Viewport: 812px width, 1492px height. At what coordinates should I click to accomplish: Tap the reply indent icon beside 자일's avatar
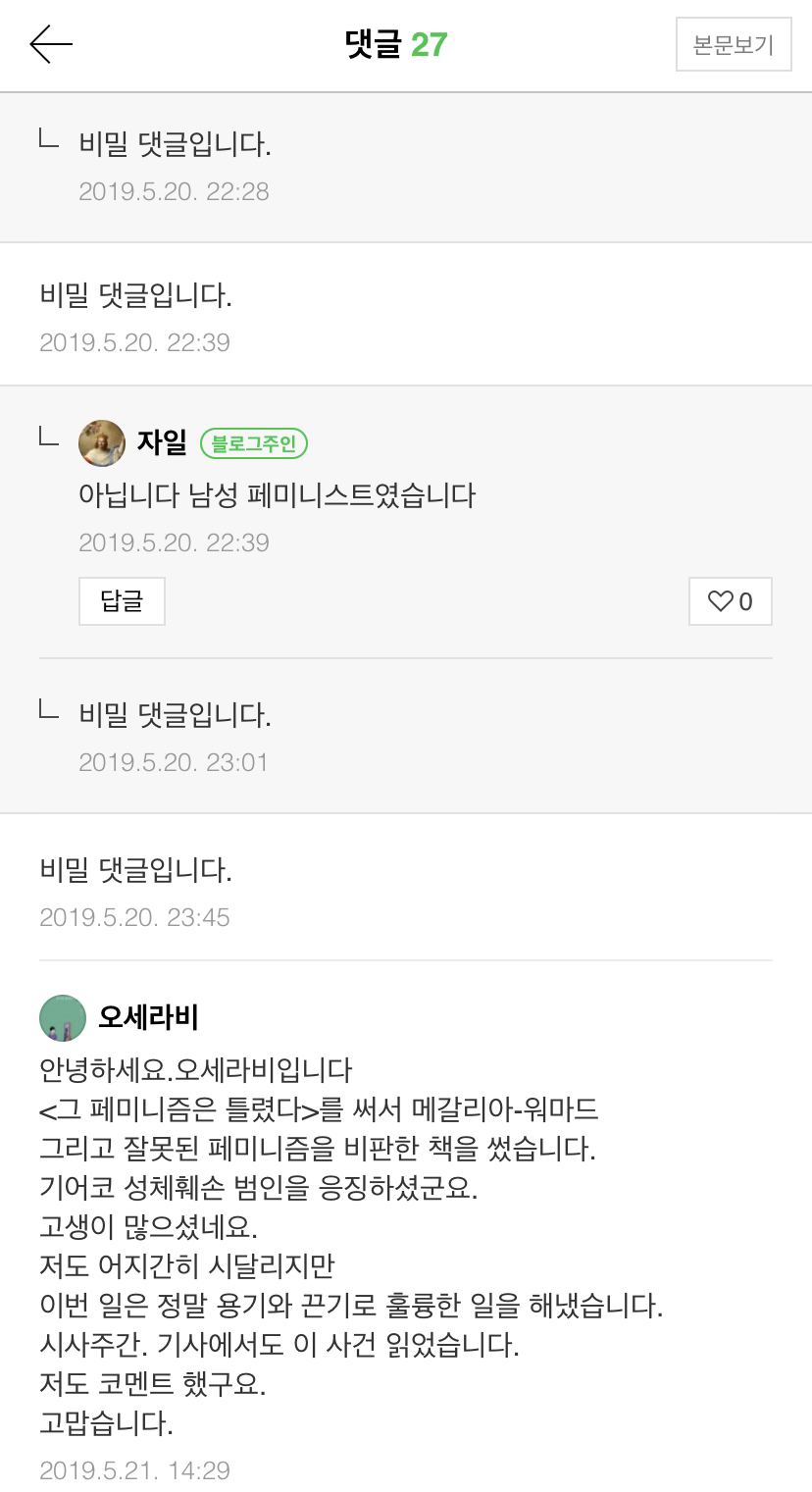coord(49,436)
